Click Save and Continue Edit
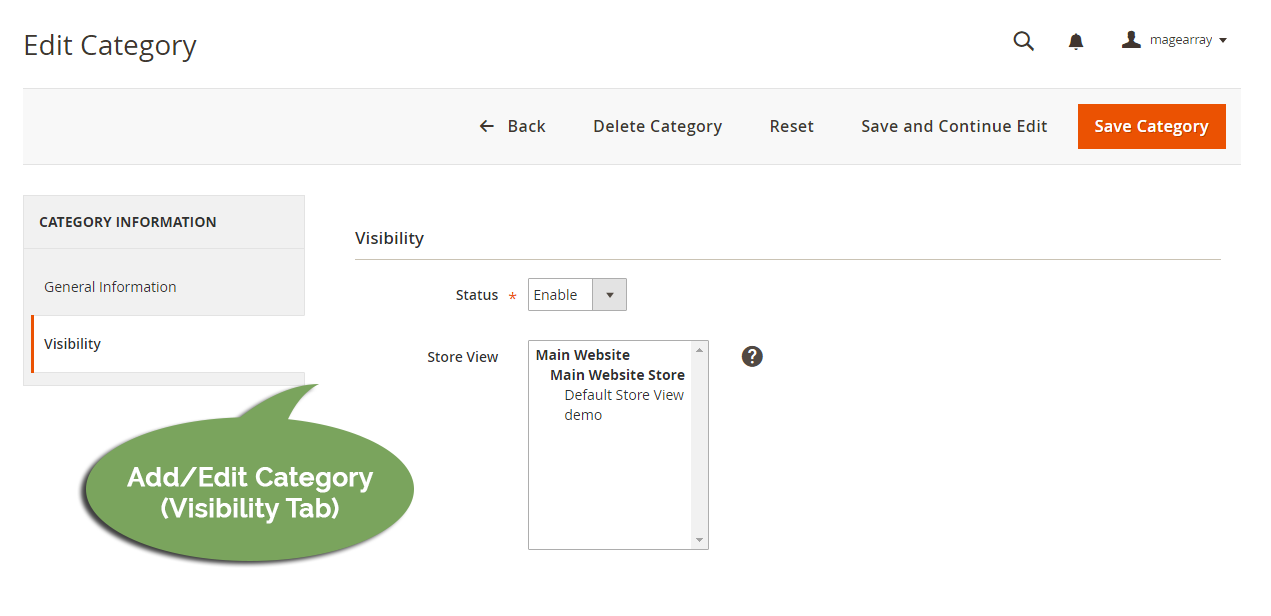 pyautogui.click(x=953, y=126)
